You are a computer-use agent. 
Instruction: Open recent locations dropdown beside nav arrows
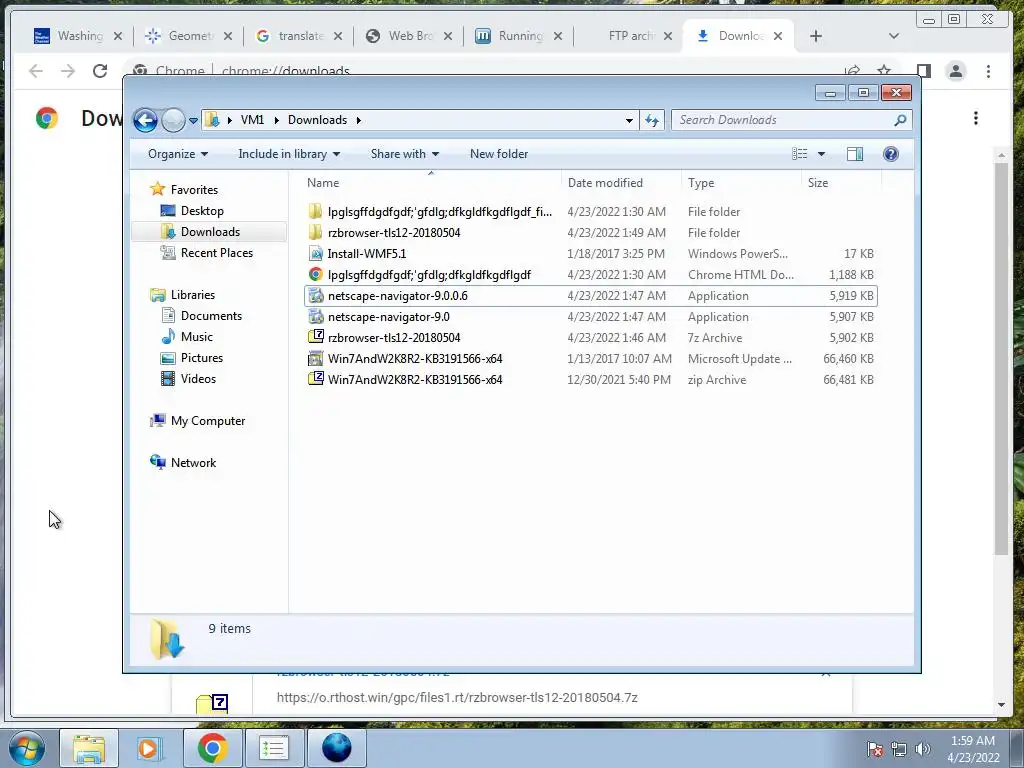[193, 121]
